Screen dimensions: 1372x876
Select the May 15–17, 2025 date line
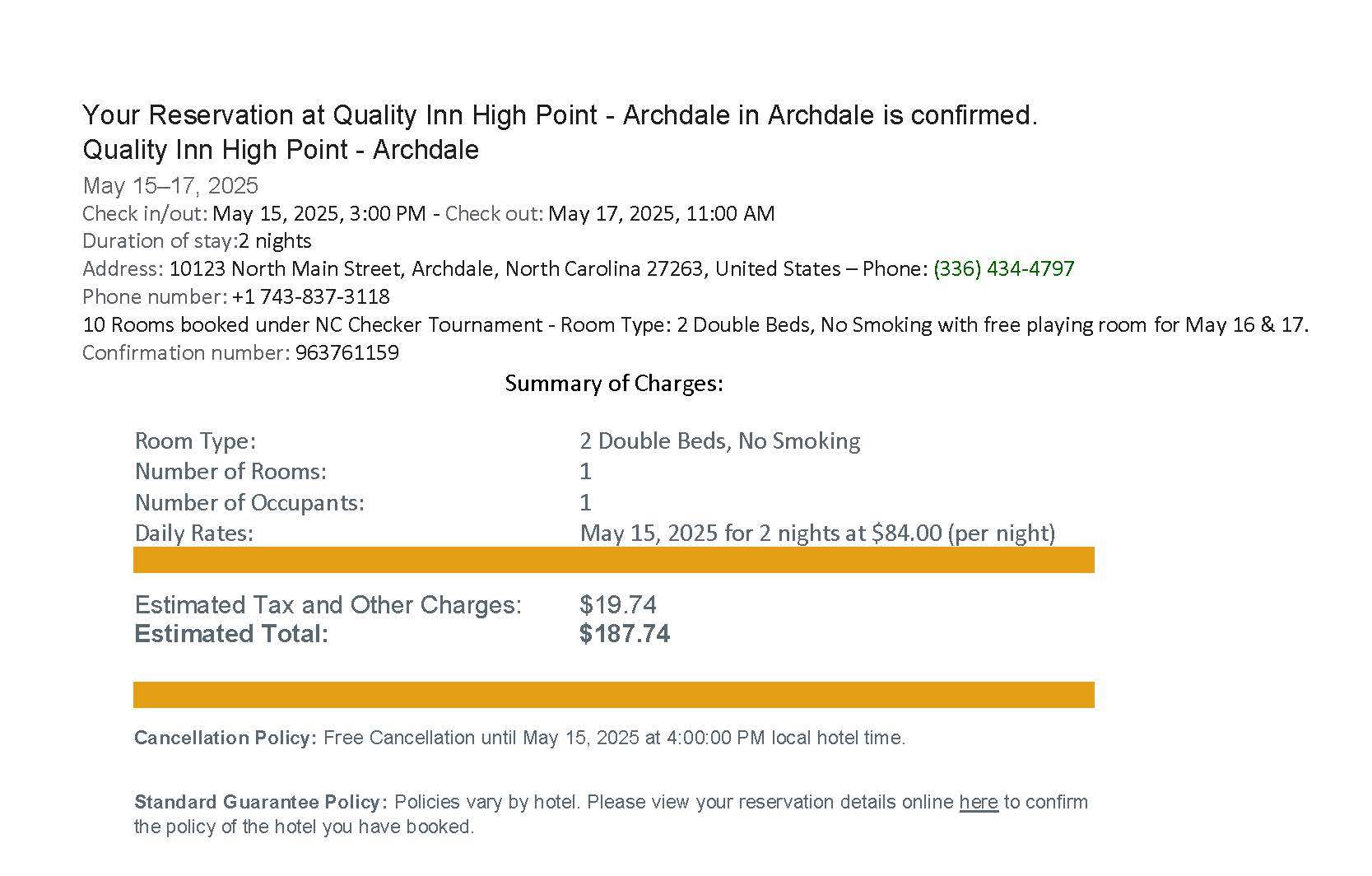click(170, 186)
